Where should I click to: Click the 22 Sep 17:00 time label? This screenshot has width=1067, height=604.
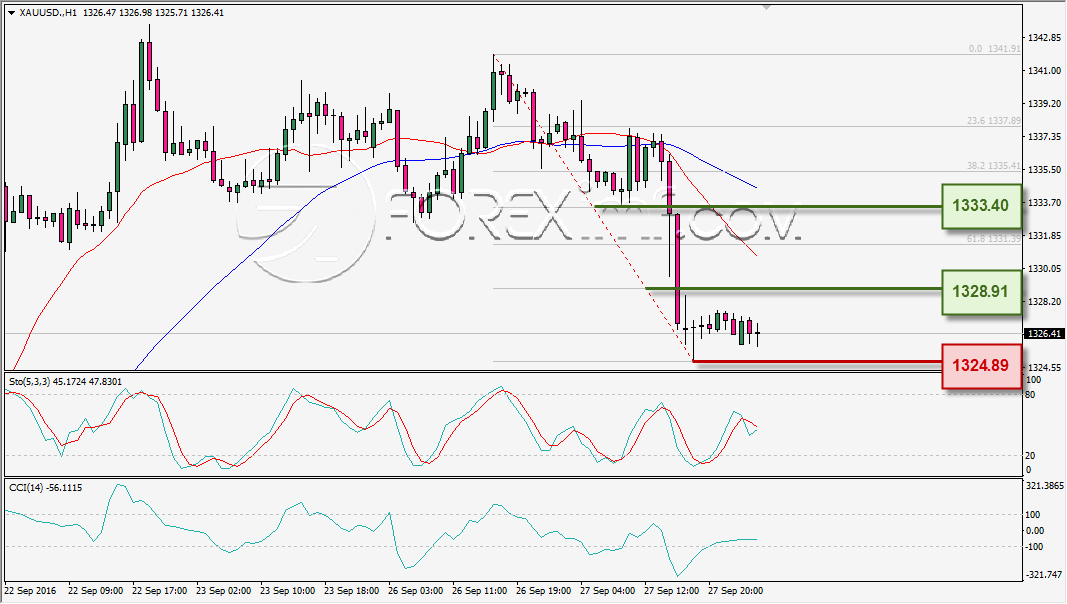tap(159, 590)
